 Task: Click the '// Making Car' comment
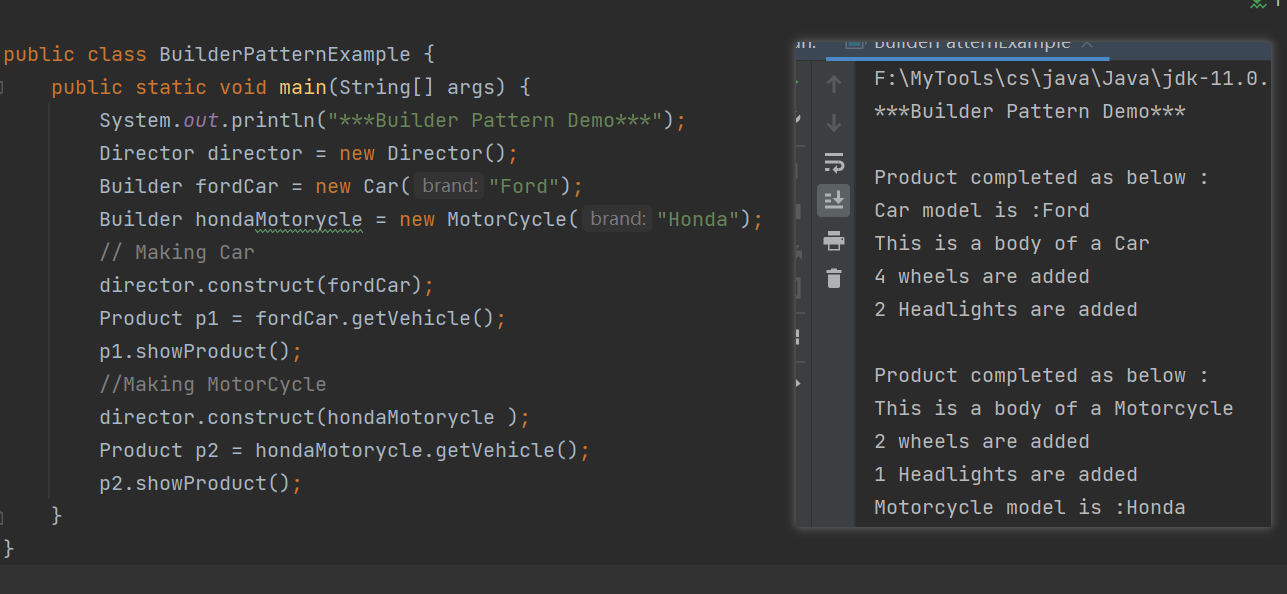pos(177,252)
